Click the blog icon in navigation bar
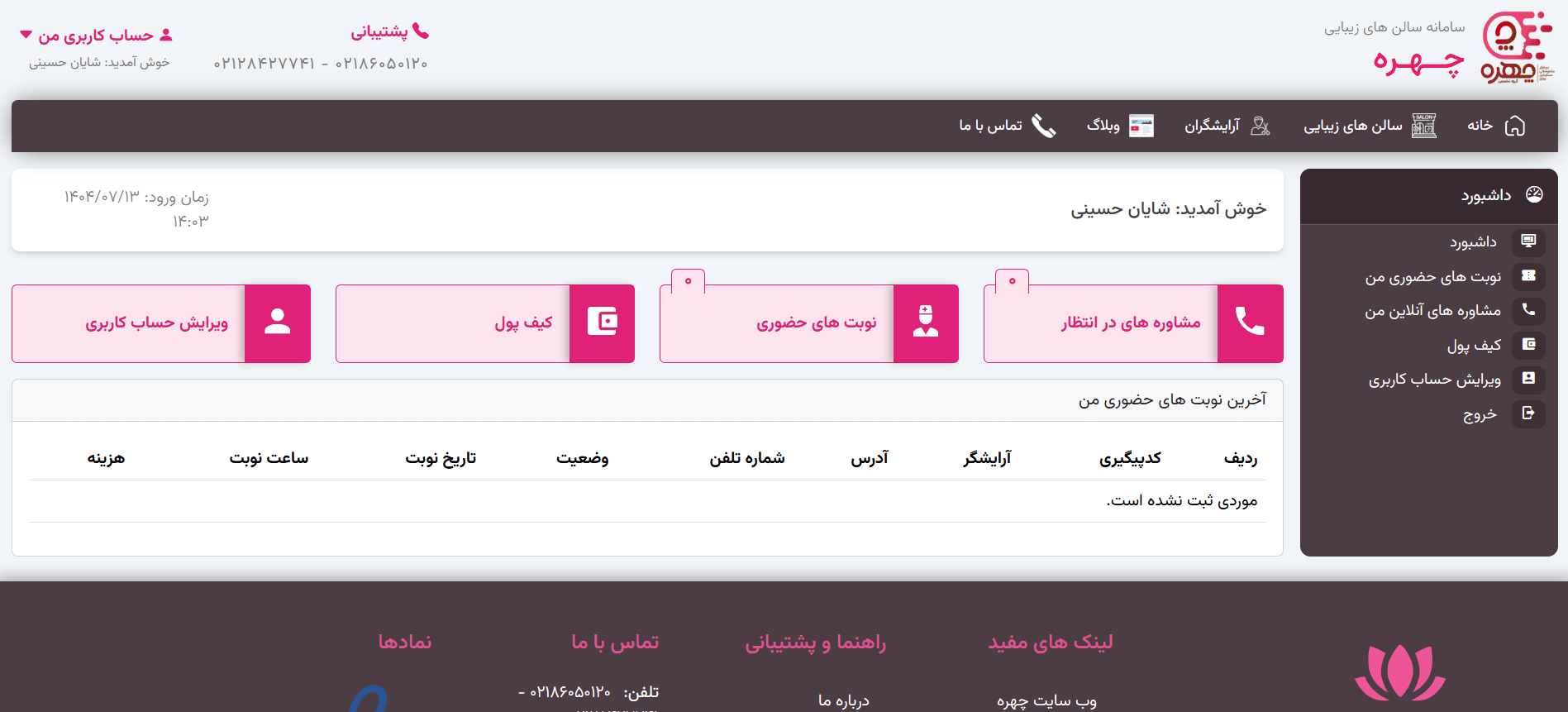Viewport: 1568px width, 712px height. (1141, 126)
